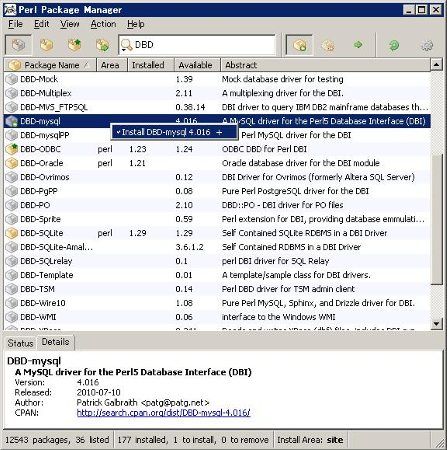Open the File menu

point(15,24)
